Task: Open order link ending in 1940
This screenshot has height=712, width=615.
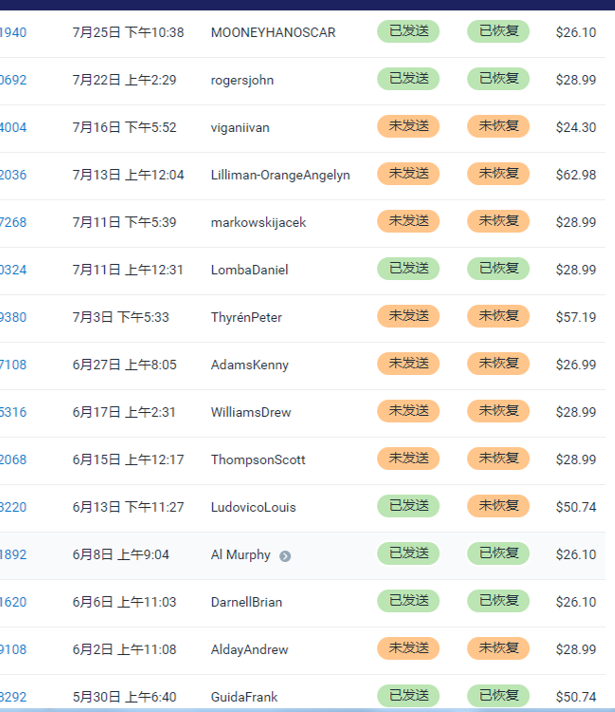Action: 13,33
